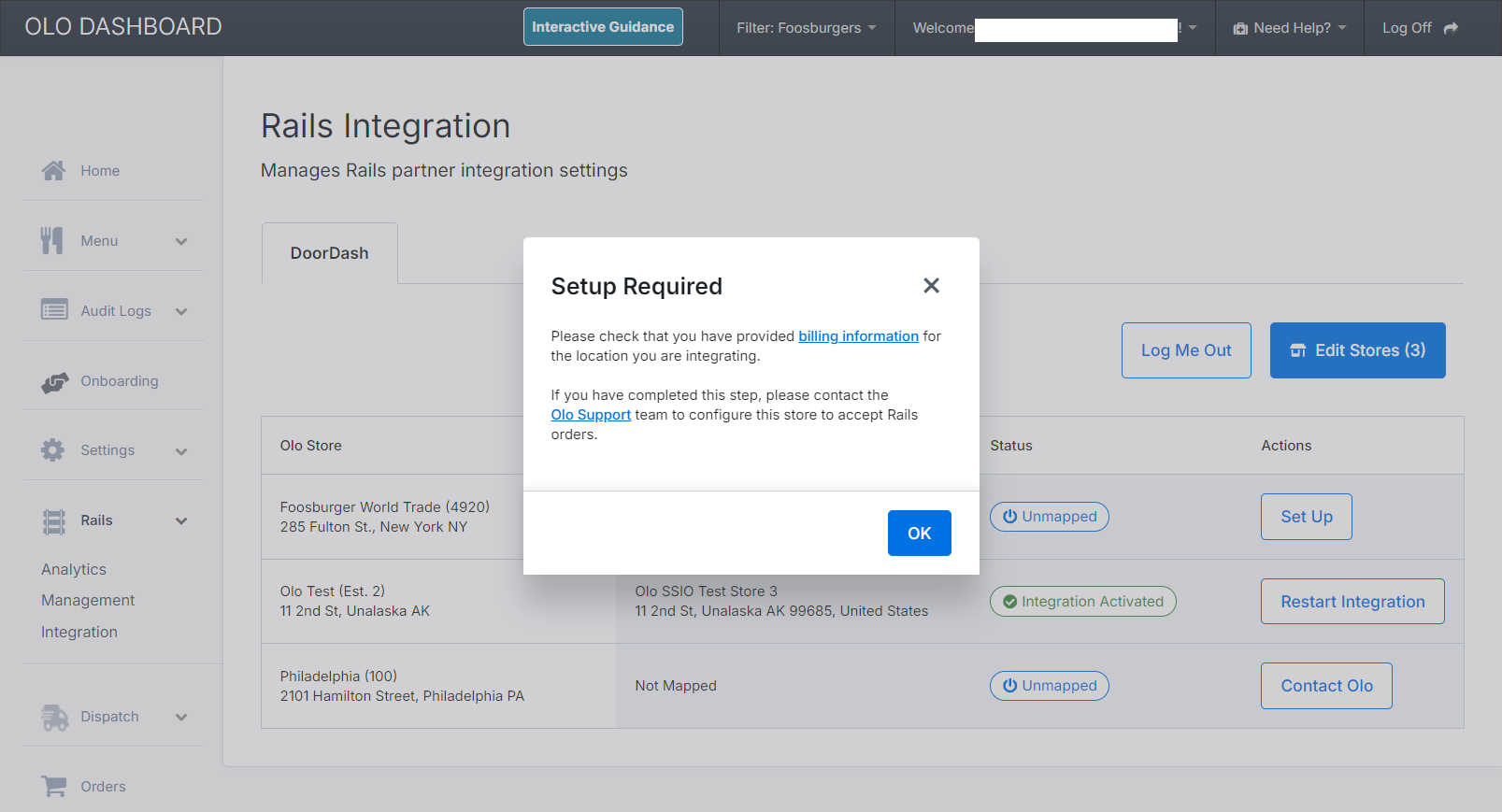Click the Integration Activated status badge

pos(1083,602)
